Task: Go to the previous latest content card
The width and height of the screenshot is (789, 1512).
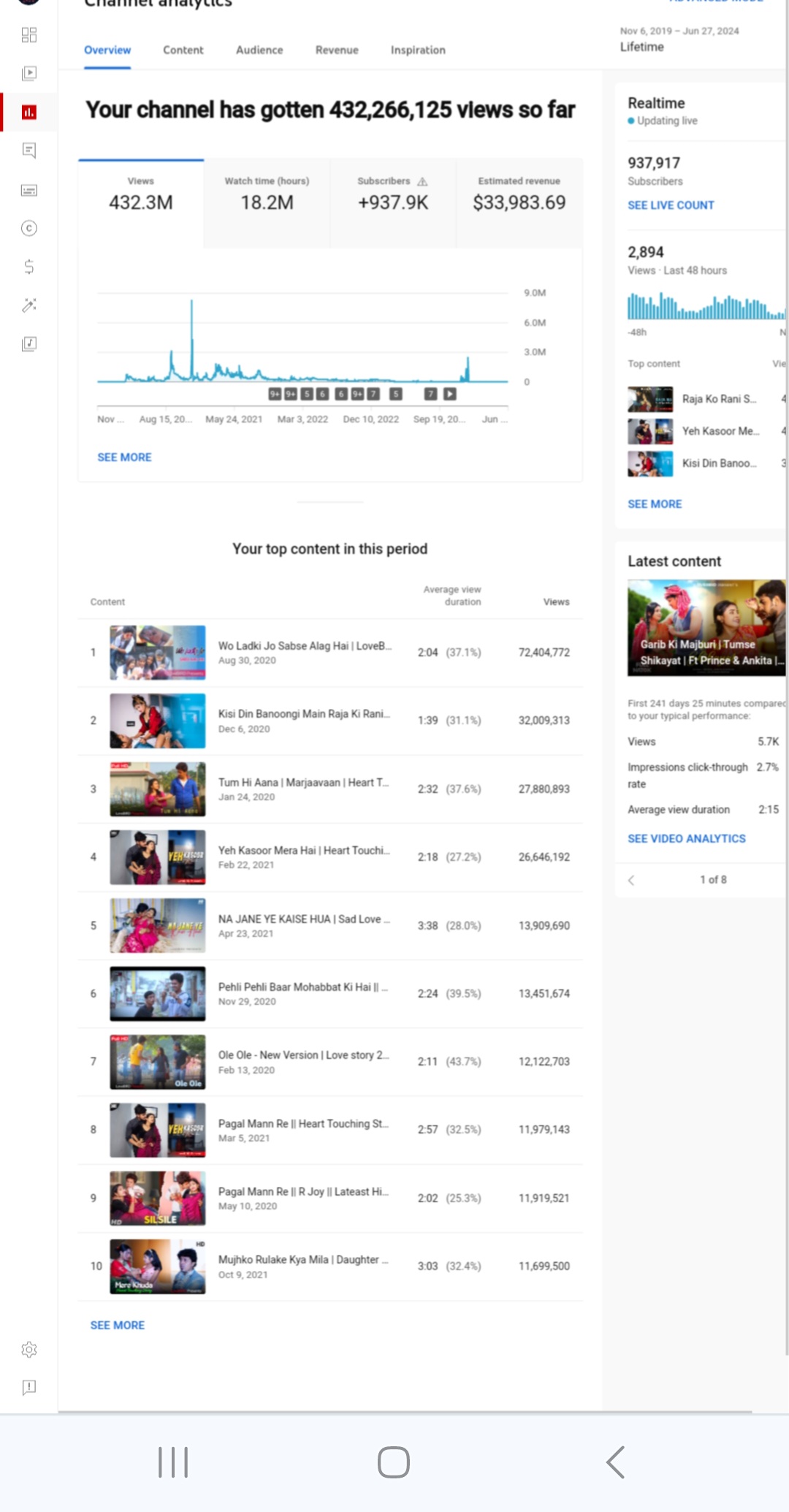Action: (x=632, y=880)
